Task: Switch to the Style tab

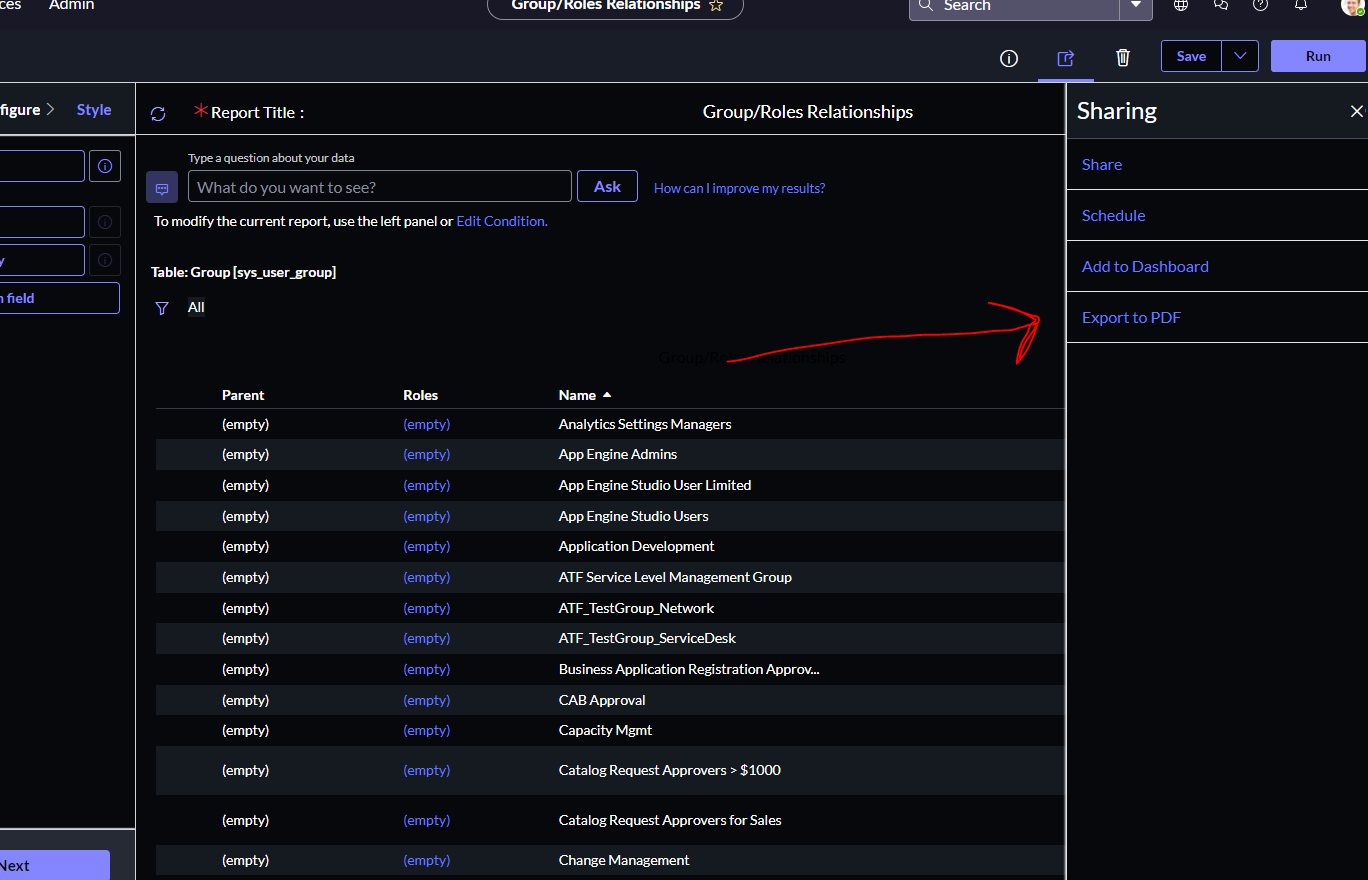Action: pos(93,110)
